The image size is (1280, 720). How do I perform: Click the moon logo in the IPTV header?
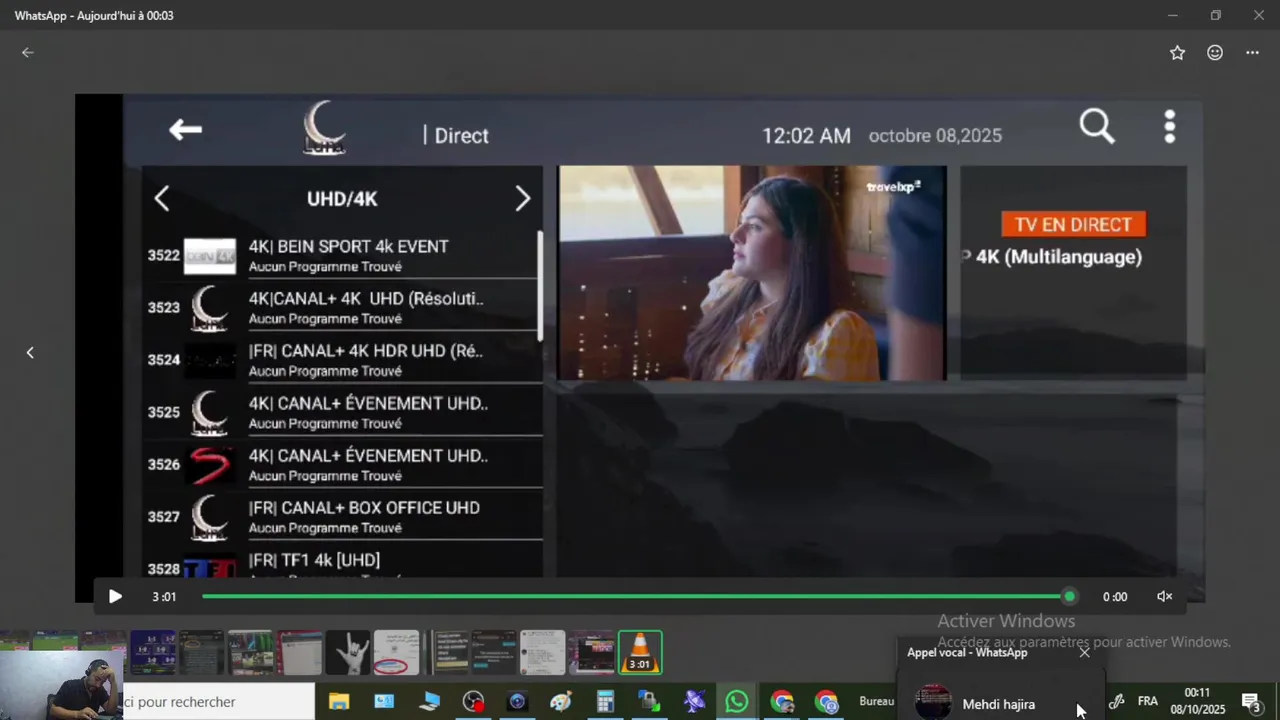tap(324, 128)
